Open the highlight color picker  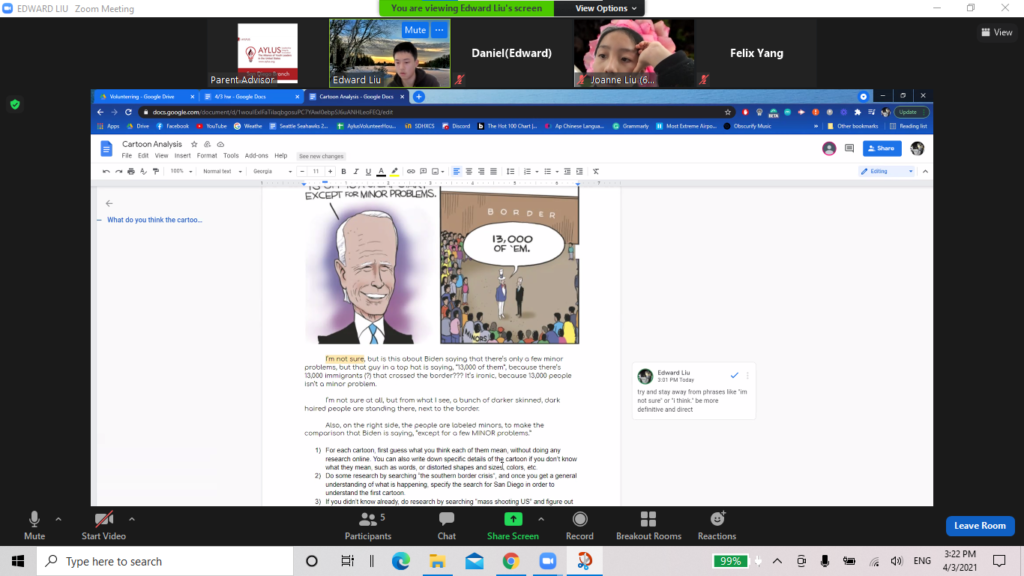tap(394, 171)
